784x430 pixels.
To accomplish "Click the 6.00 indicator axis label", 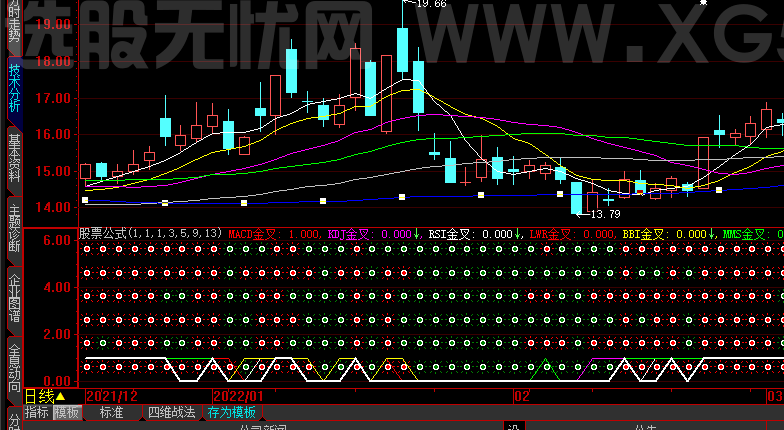I will coord(57,240).
